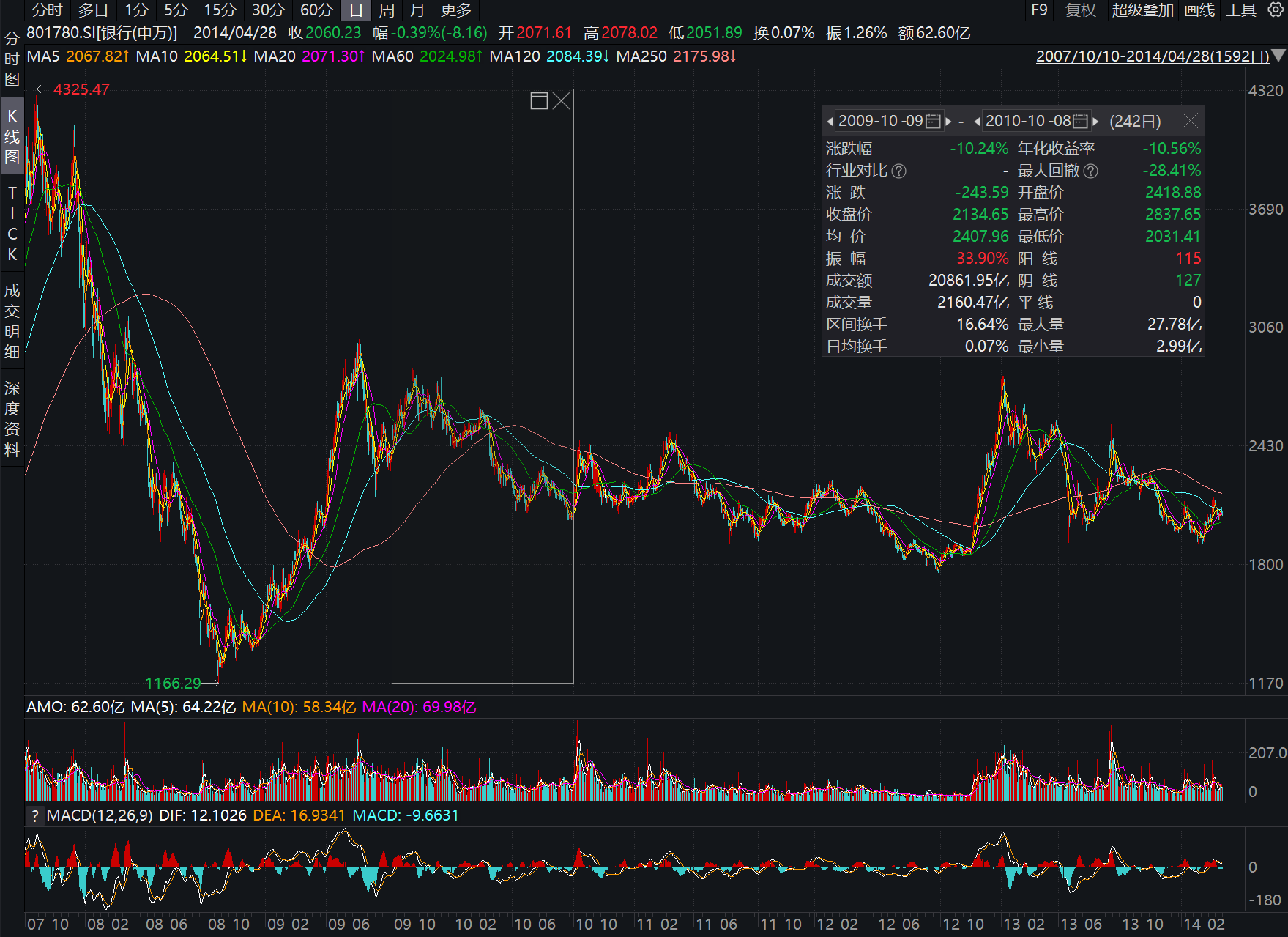
Task: Step start date 2009-10-09 backward
Action: click(x=830, y=122)
